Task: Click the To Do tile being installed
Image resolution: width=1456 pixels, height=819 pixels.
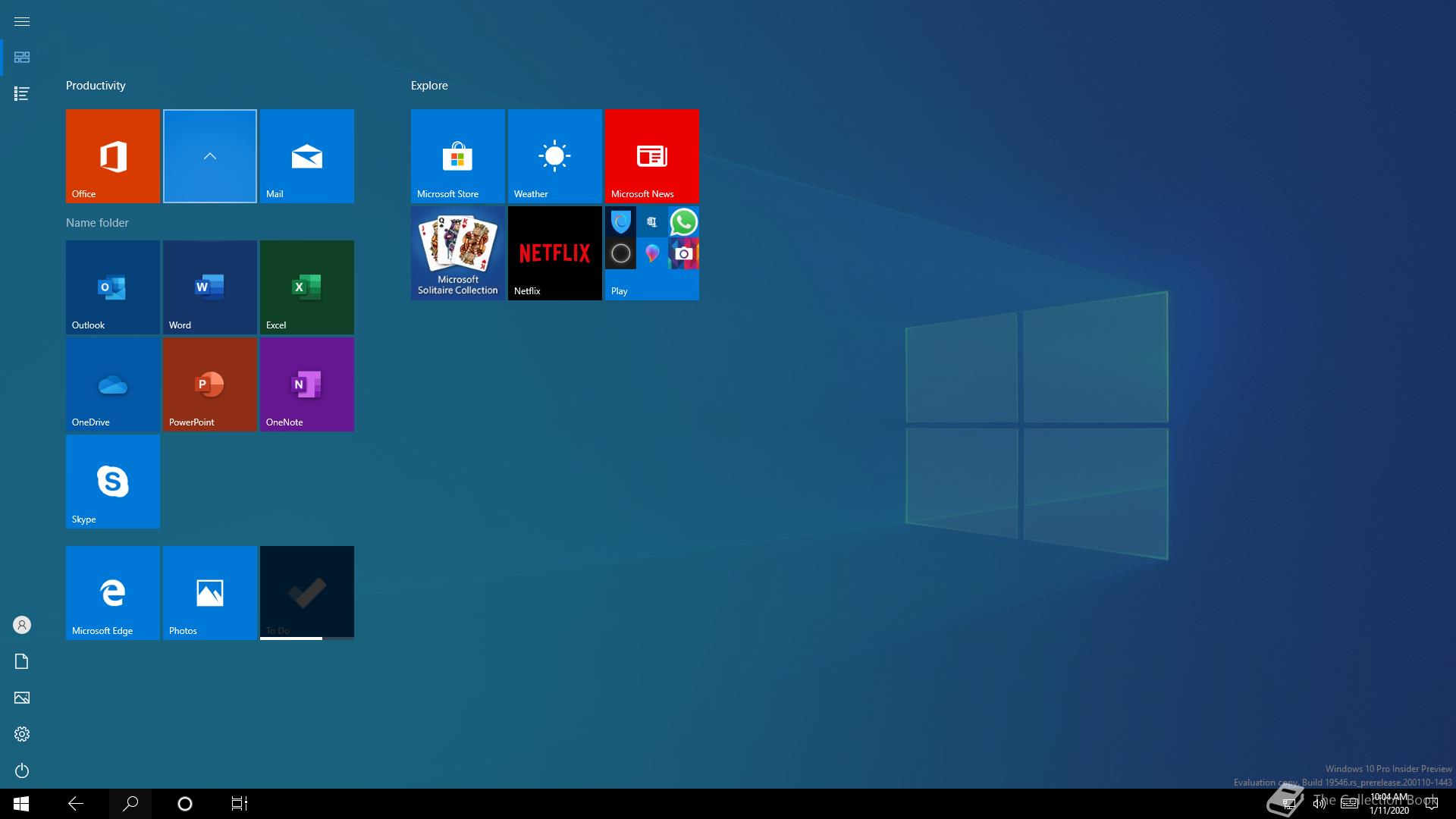Action: tap(307, 593)
